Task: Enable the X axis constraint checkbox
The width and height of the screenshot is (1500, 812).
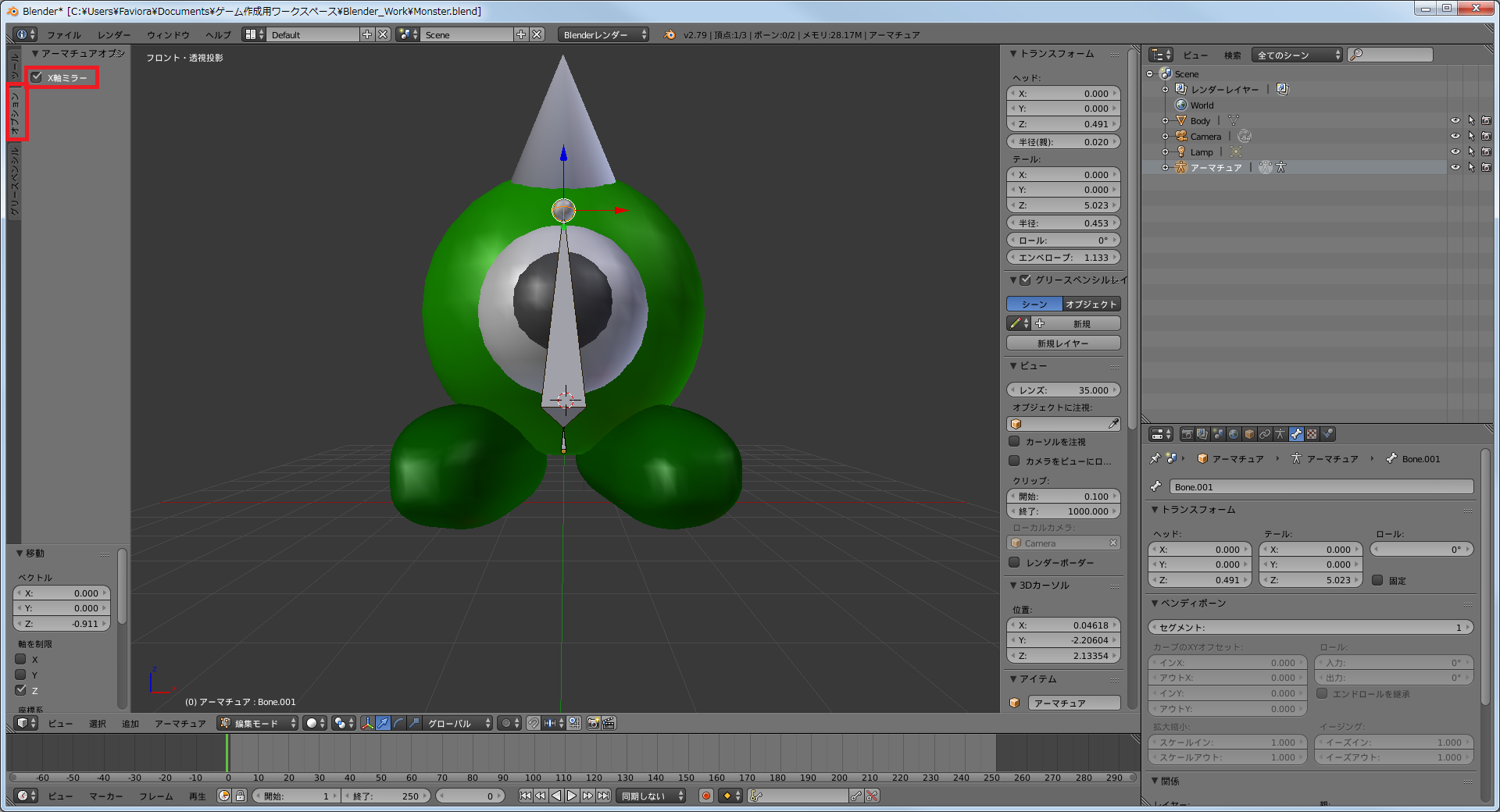Action: pos(21,659)
